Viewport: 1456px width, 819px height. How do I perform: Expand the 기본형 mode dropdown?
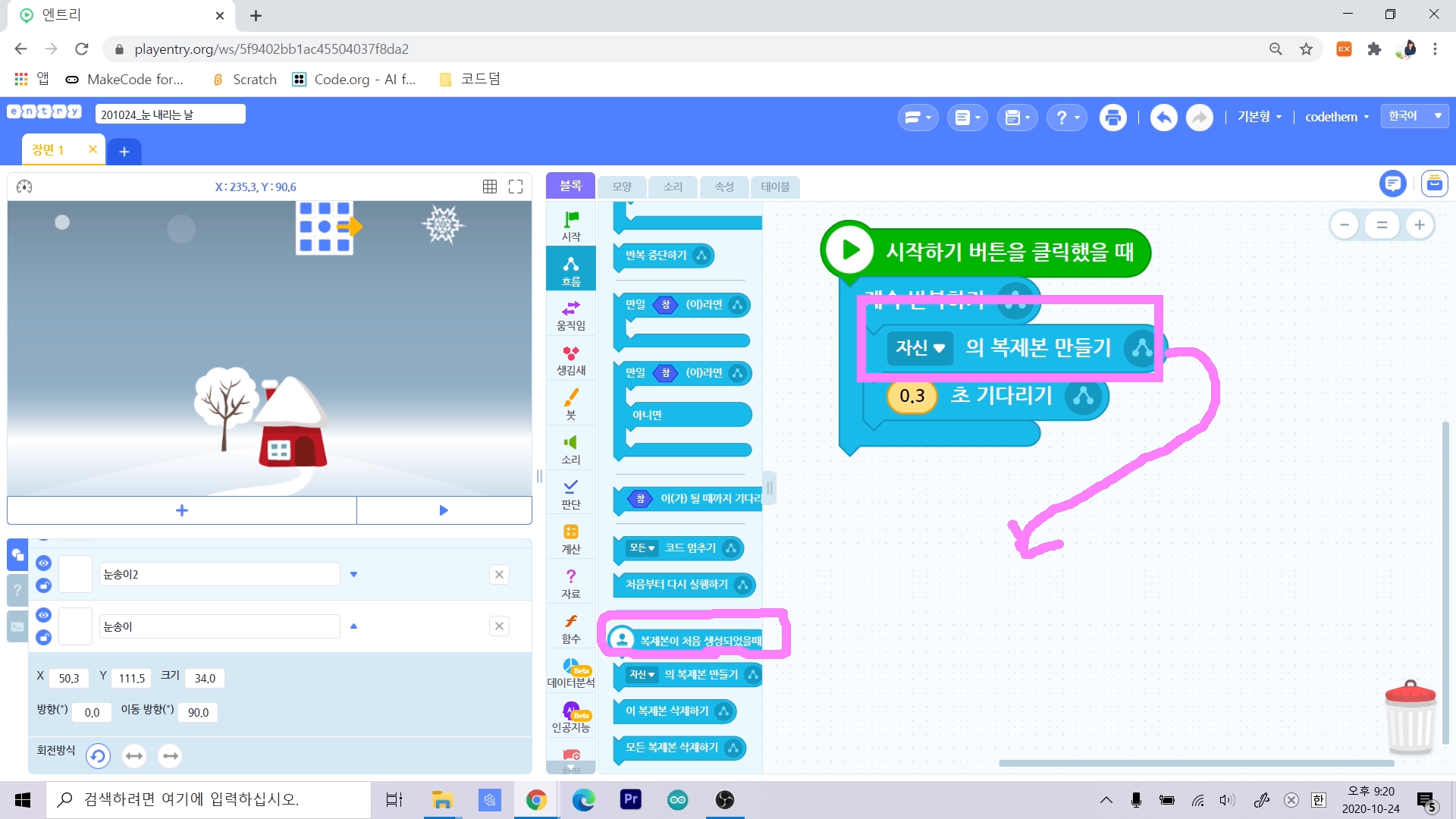[1259, 117]
